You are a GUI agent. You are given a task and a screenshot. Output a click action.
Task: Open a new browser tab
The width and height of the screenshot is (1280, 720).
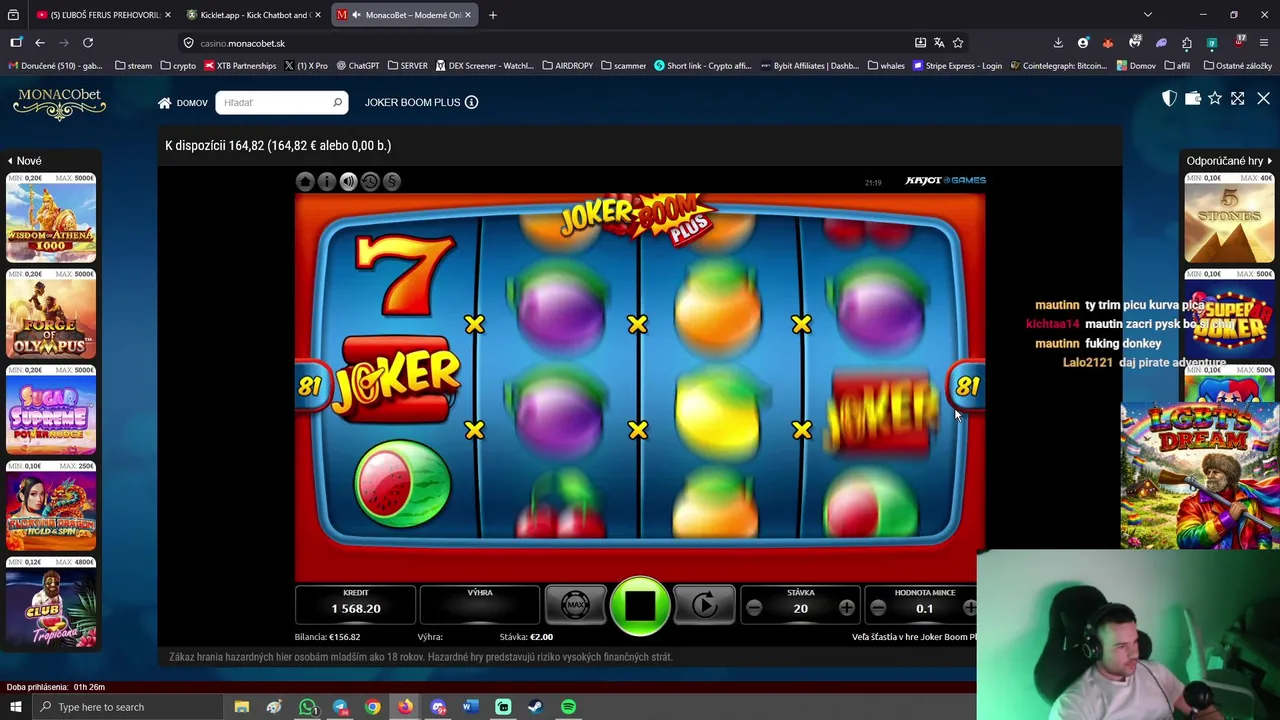click(x=493, y=15)
